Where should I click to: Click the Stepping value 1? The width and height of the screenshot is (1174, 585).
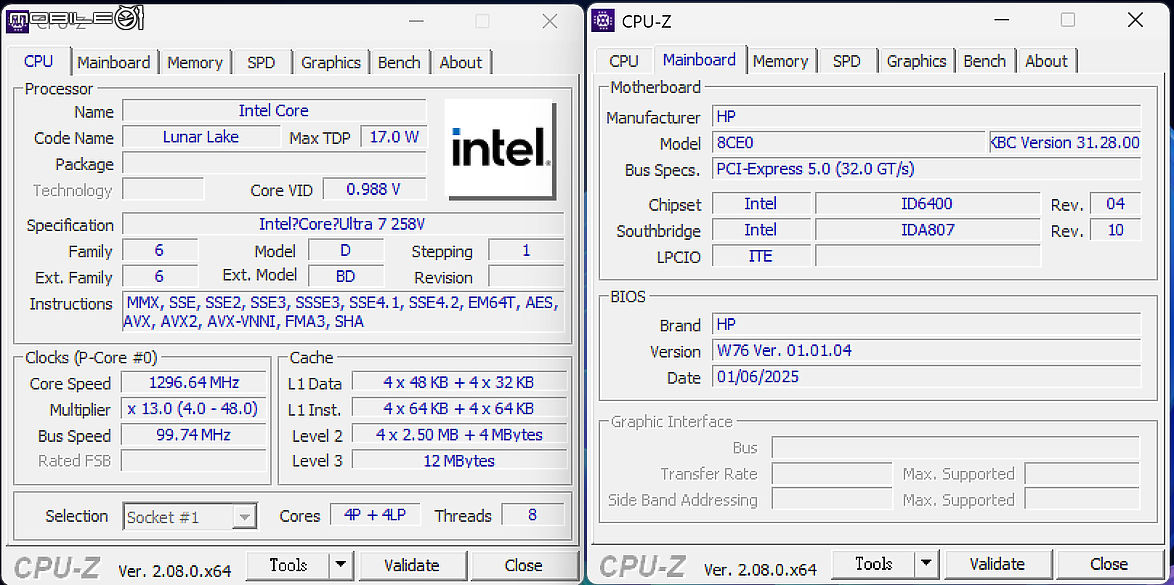(x=526, y=250)
